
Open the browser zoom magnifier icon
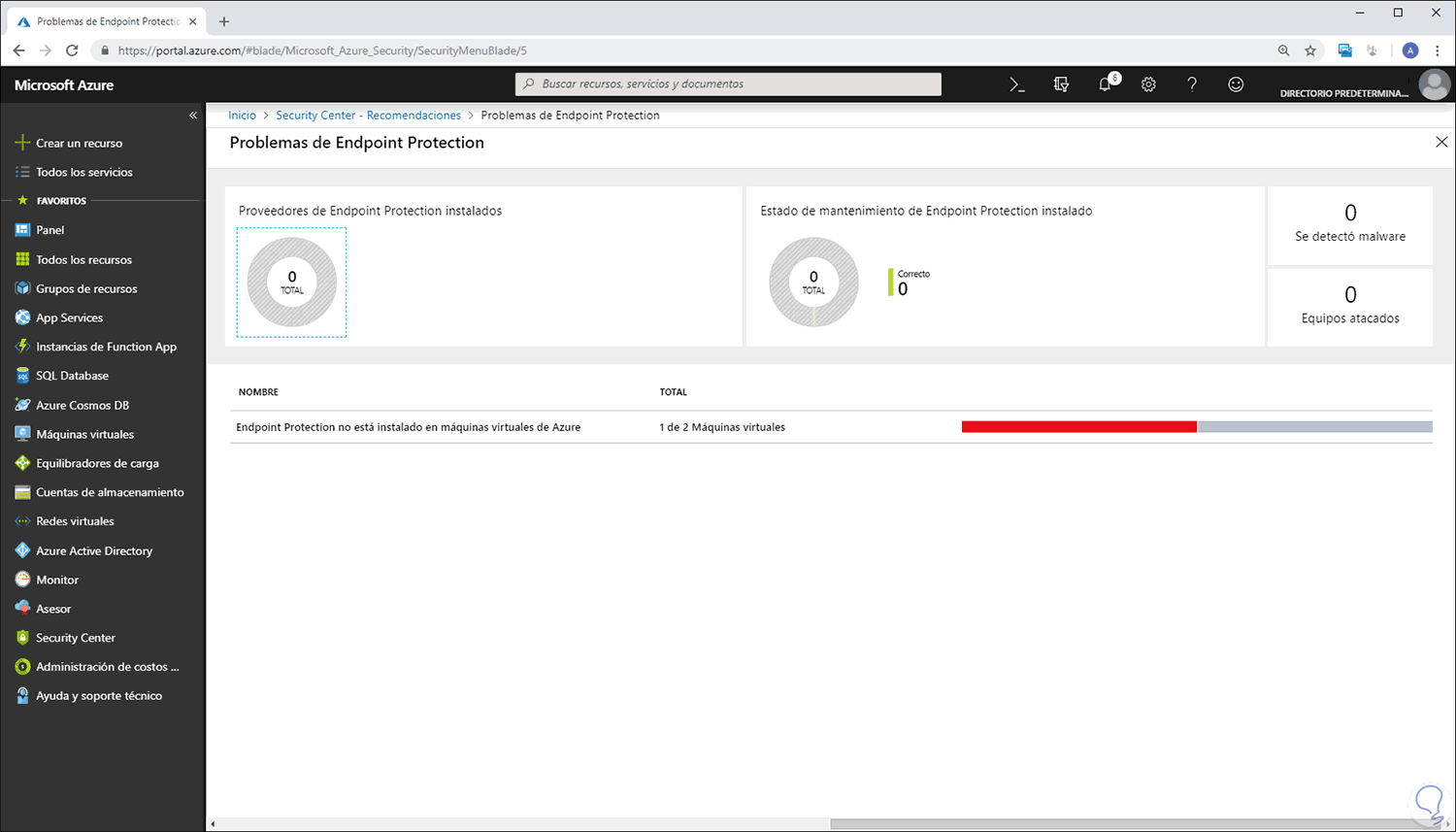click(1284, 50)
